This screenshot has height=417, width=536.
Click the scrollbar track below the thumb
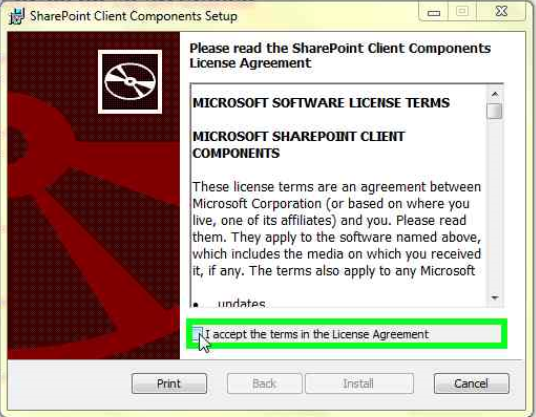pyautogui.click(x=495, y=205)
